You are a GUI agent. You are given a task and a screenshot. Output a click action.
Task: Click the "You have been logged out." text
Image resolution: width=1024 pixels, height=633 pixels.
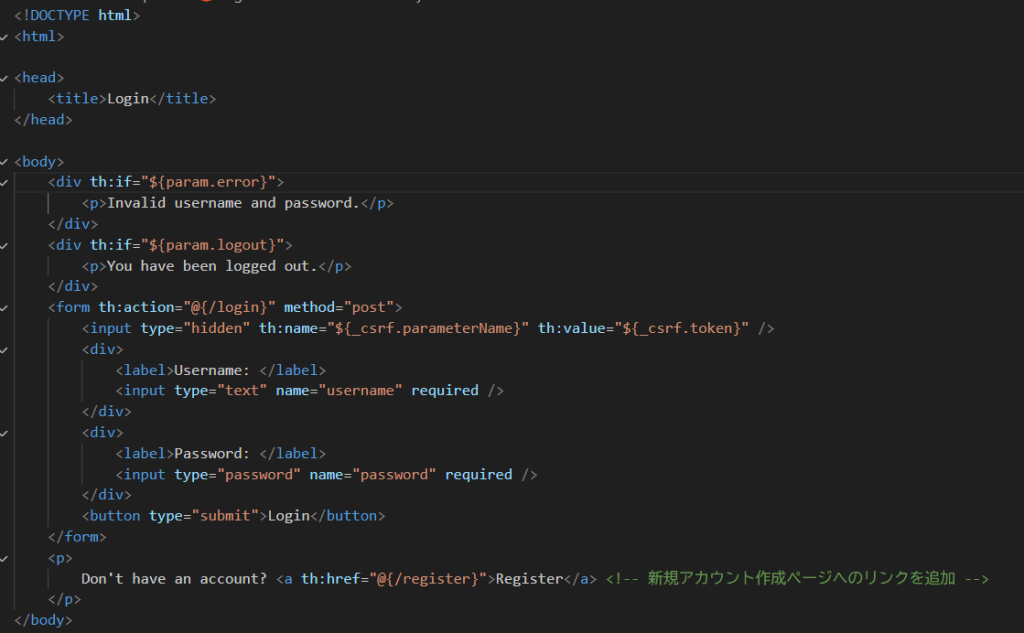click(219, 266)
